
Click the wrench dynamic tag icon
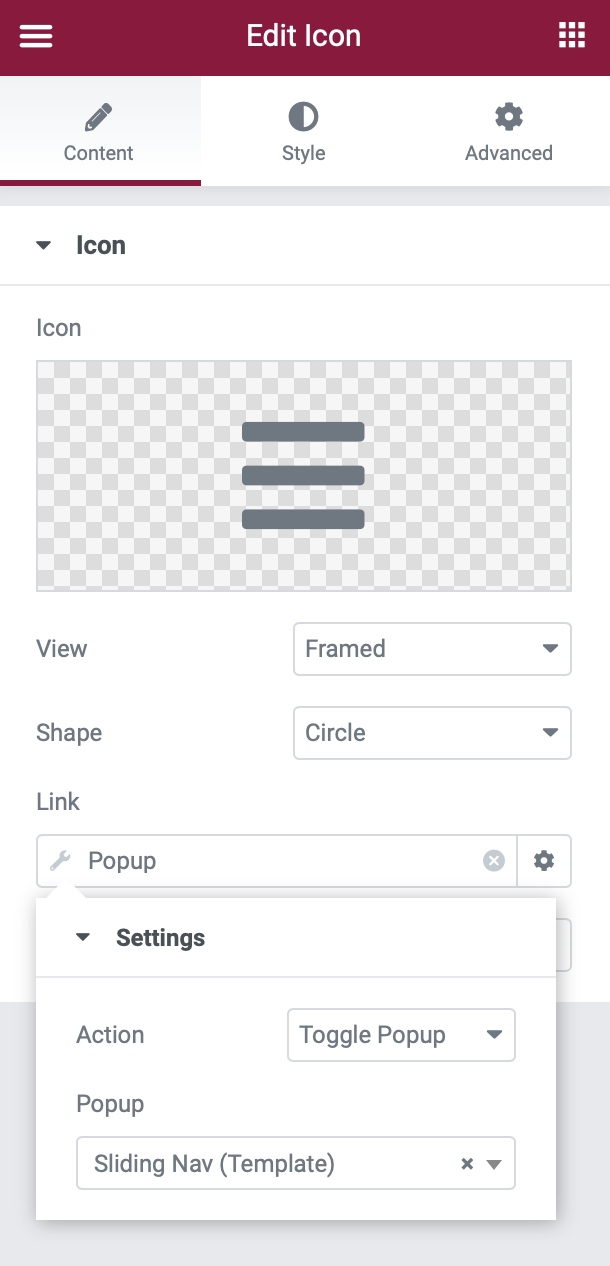tap(60, 861)
